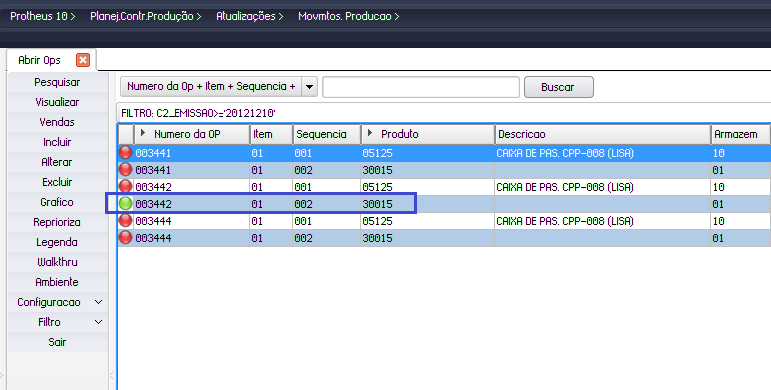Open search index dropdown arrow
Viewport: 771px width, 390px height.
[x=309, y=87]
